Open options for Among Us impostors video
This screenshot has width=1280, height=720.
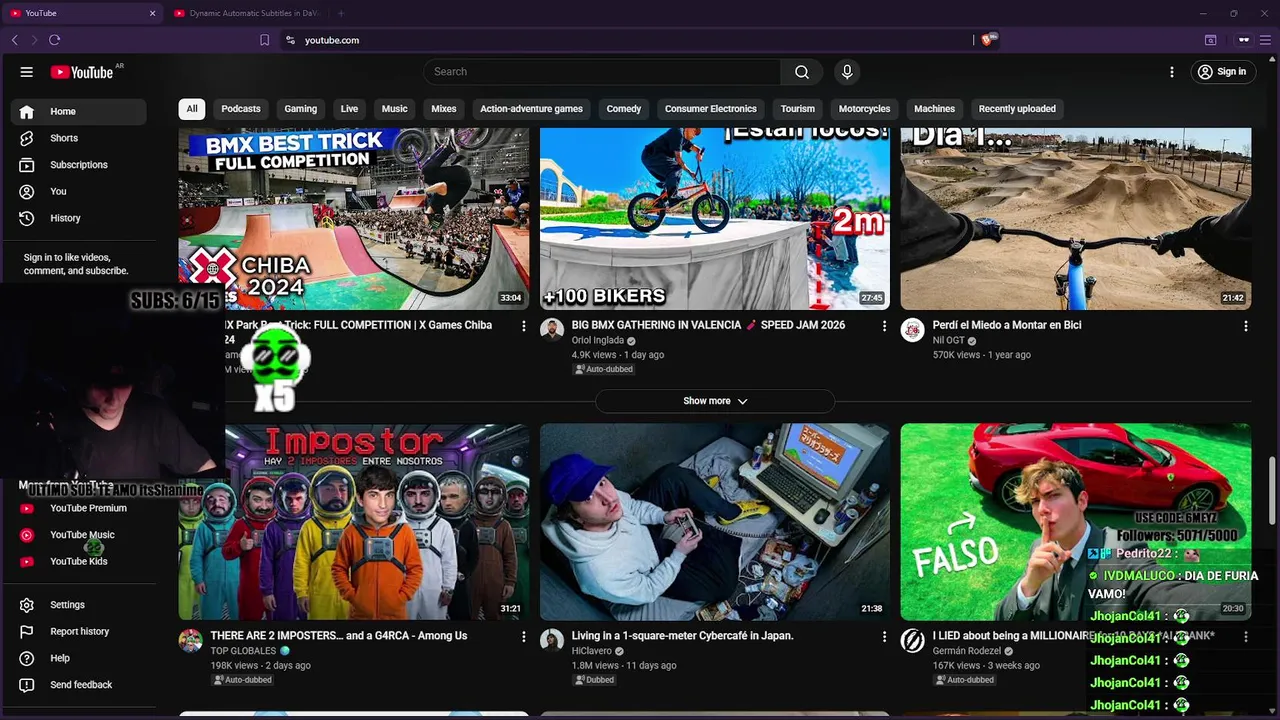point(524,636)
